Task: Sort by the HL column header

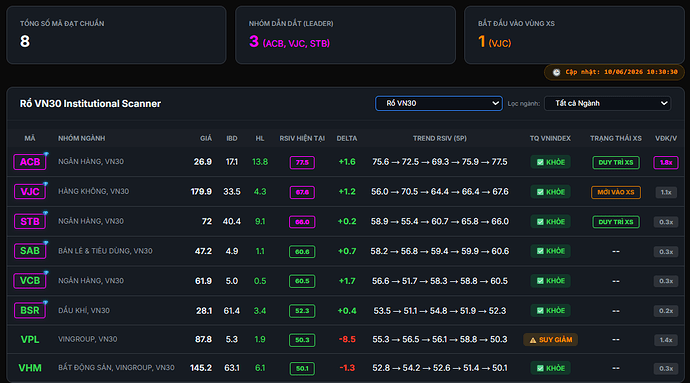Action: [x=260, y=138]
